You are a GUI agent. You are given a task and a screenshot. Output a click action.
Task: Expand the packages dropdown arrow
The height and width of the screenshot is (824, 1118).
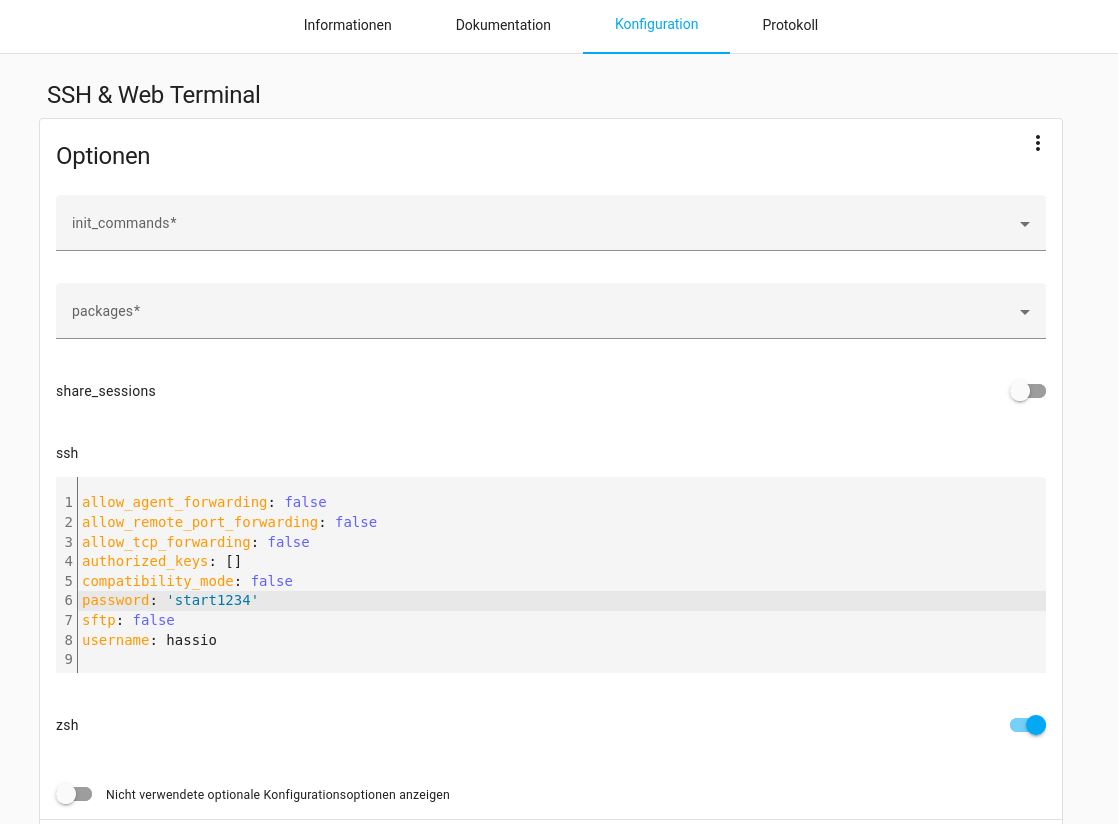1024,312
